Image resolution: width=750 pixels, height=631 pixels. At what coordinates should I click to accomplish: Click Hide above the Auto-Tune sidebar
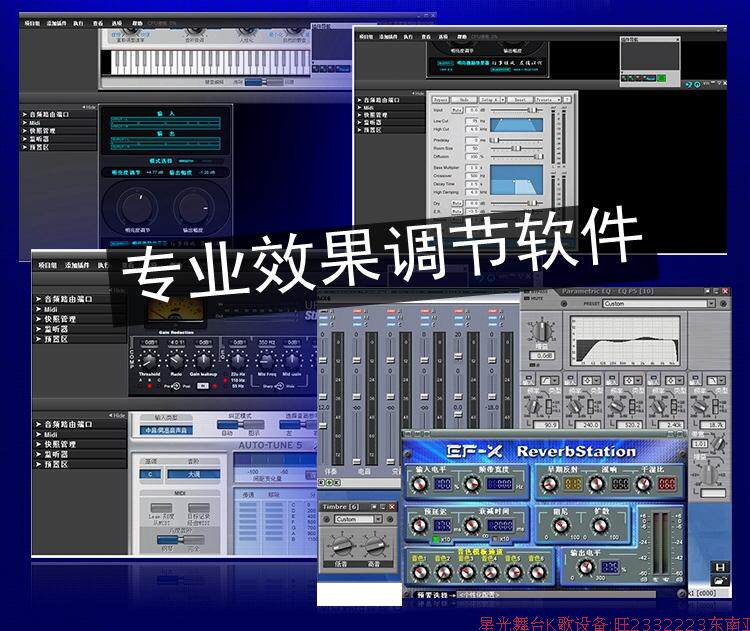(x=117, y=415)
